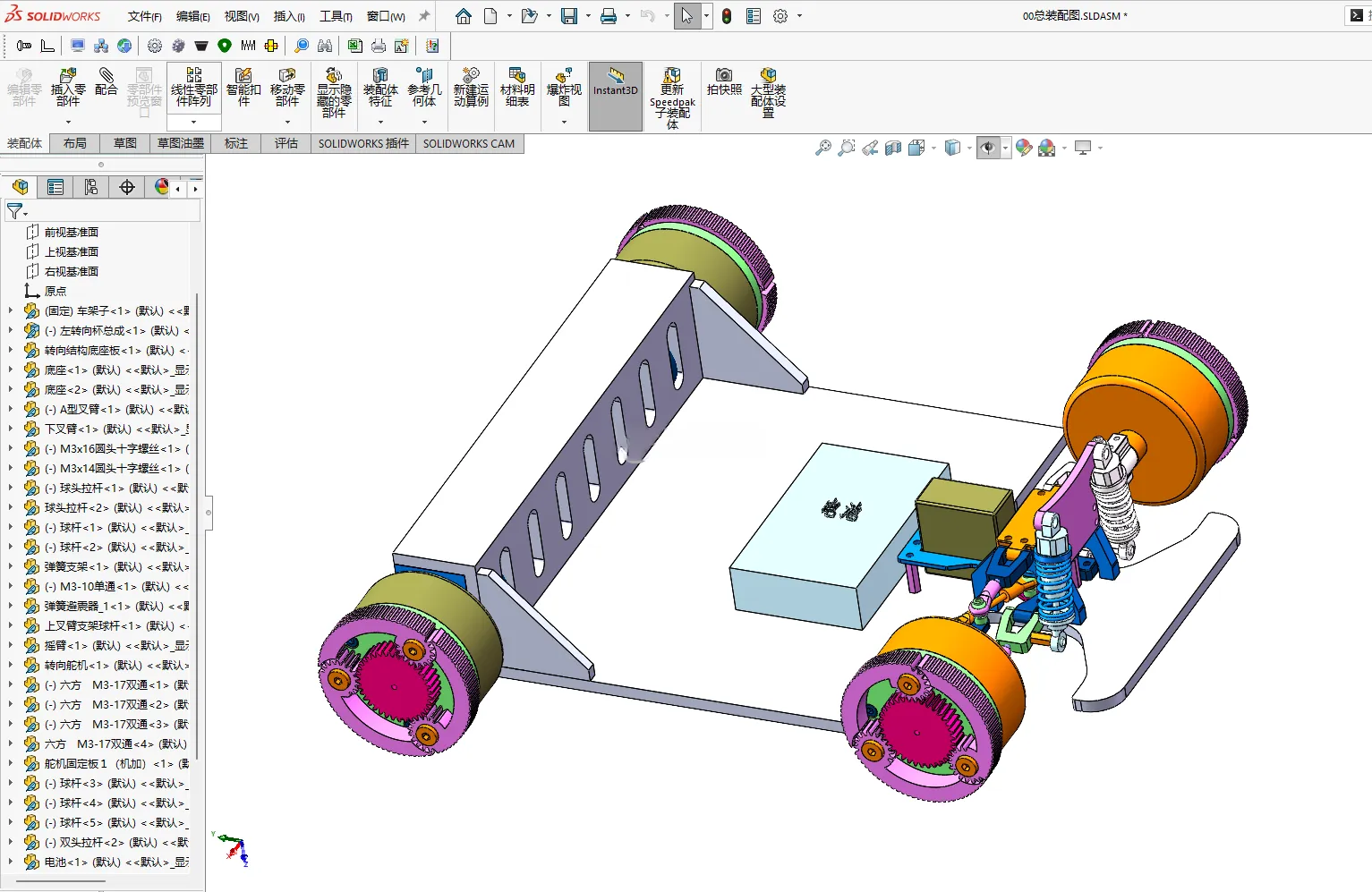Open the FeatureManager design tree tab icon
Image resolution: width=1372 pixels, height=892 pixels.
[x=20, y=187]
